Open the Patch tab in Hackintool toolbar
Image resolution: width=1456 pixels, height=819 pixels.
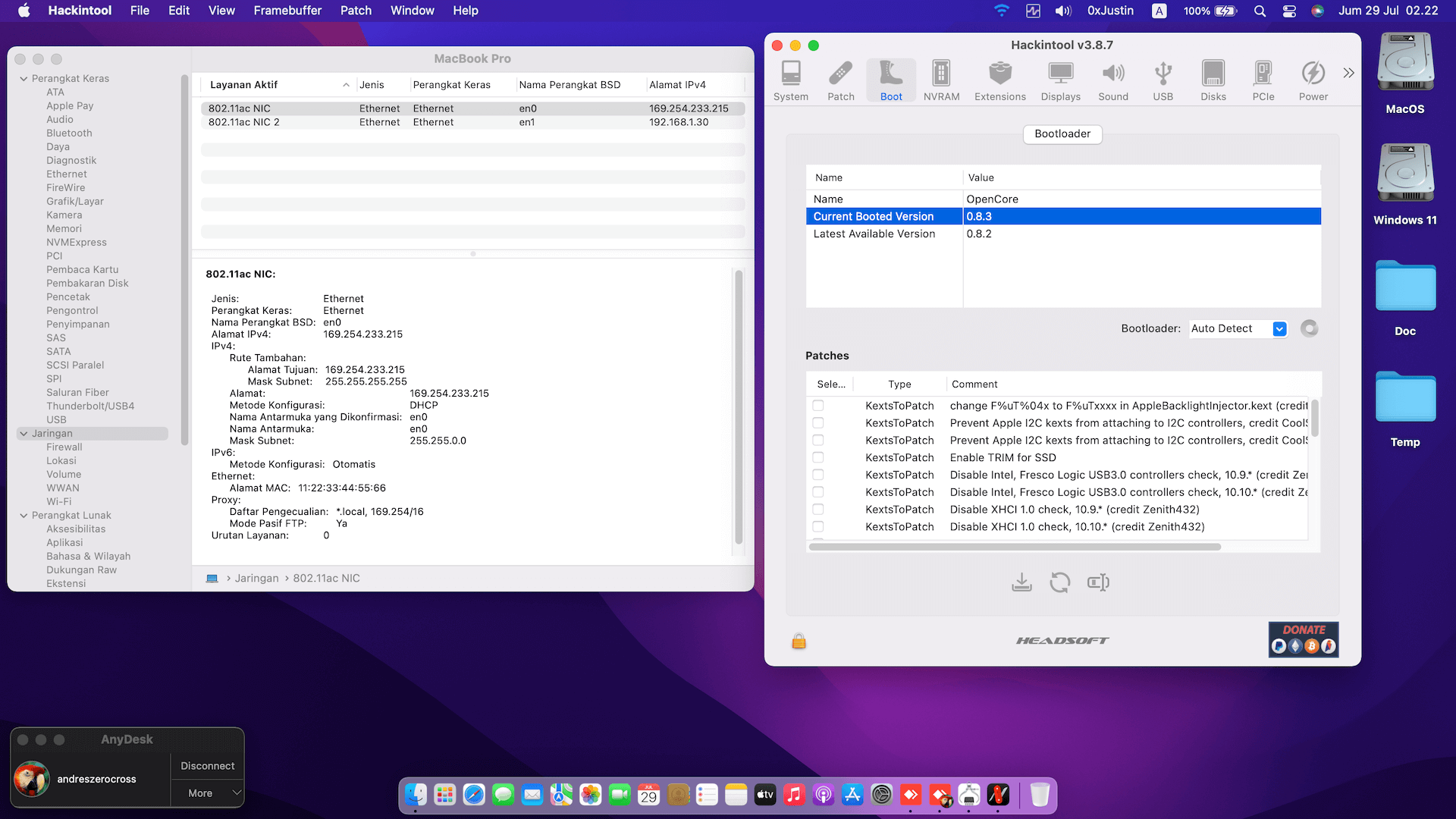tap(841, 80)
